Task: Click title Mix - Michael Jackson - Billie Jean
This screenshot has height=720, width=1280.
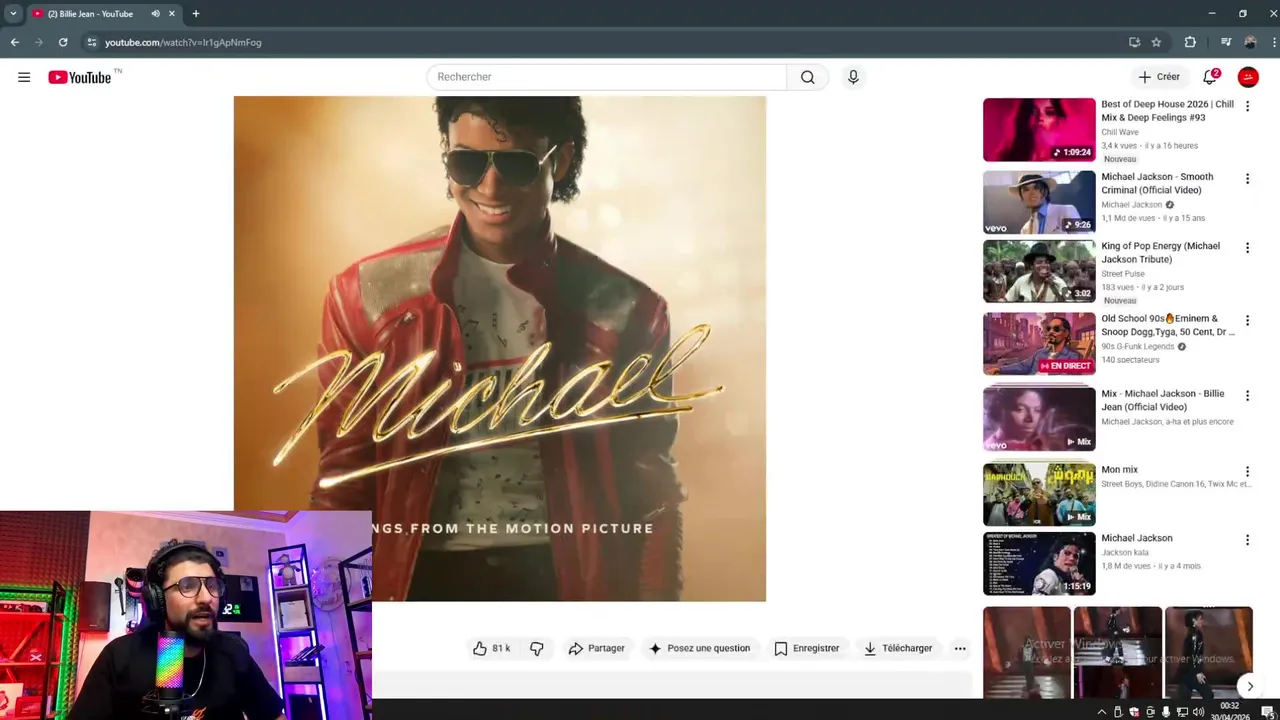Action: [1162, 400]
